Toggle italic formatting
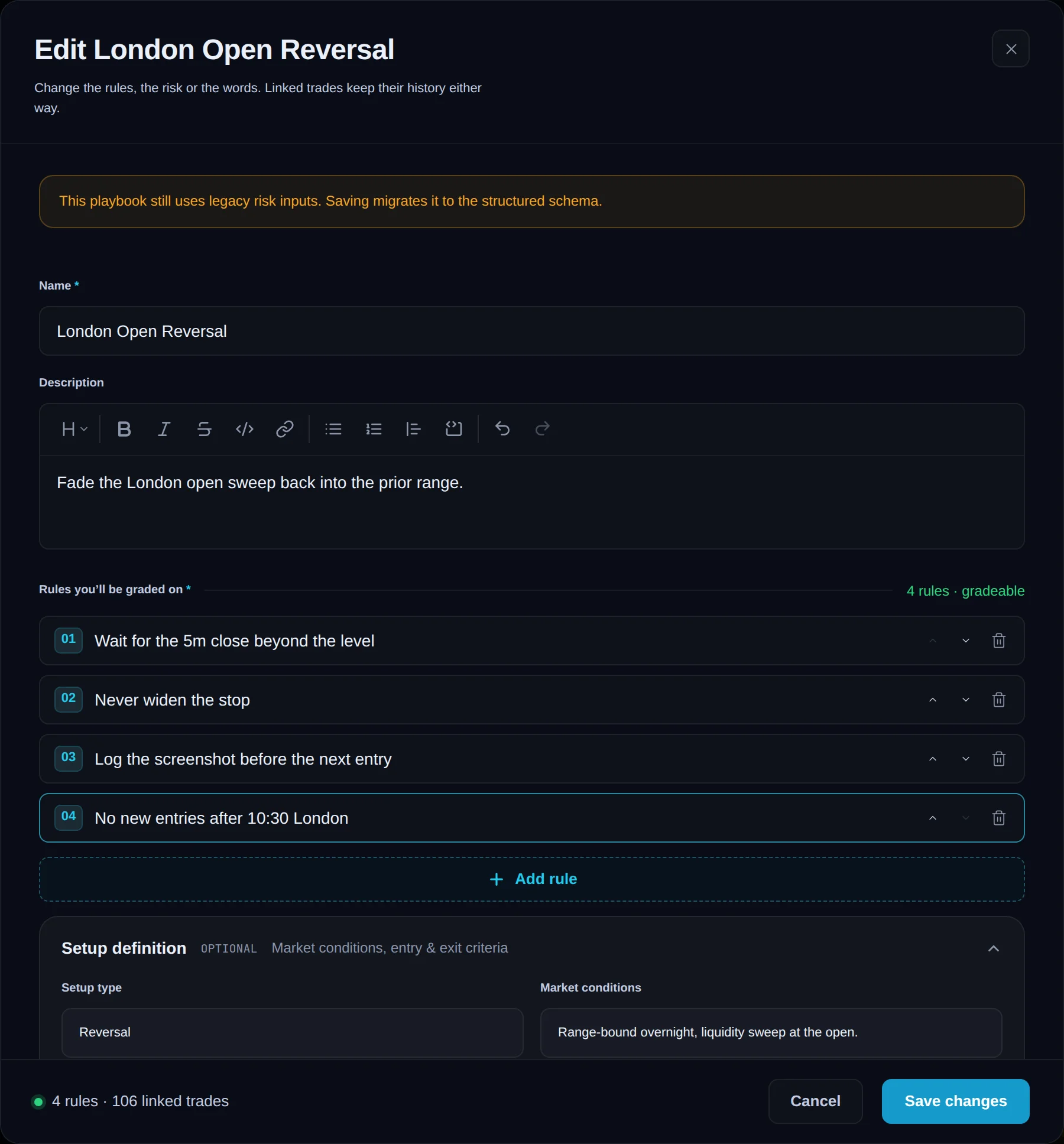 coord(164,429)
